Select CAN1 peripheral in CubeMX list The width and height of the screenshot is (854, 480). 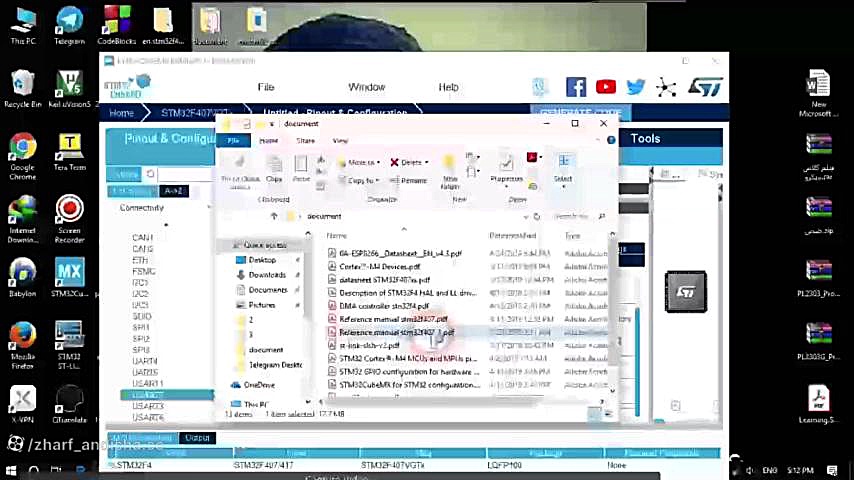click(x=142, y=238)
